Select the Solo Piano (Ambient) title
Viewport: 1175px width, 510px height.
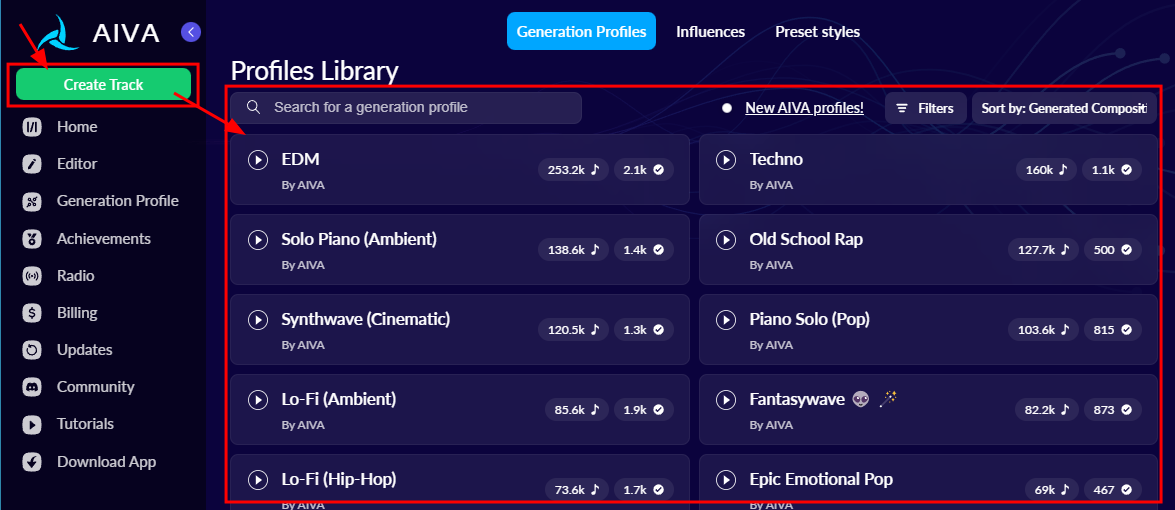tap(359, 239)
